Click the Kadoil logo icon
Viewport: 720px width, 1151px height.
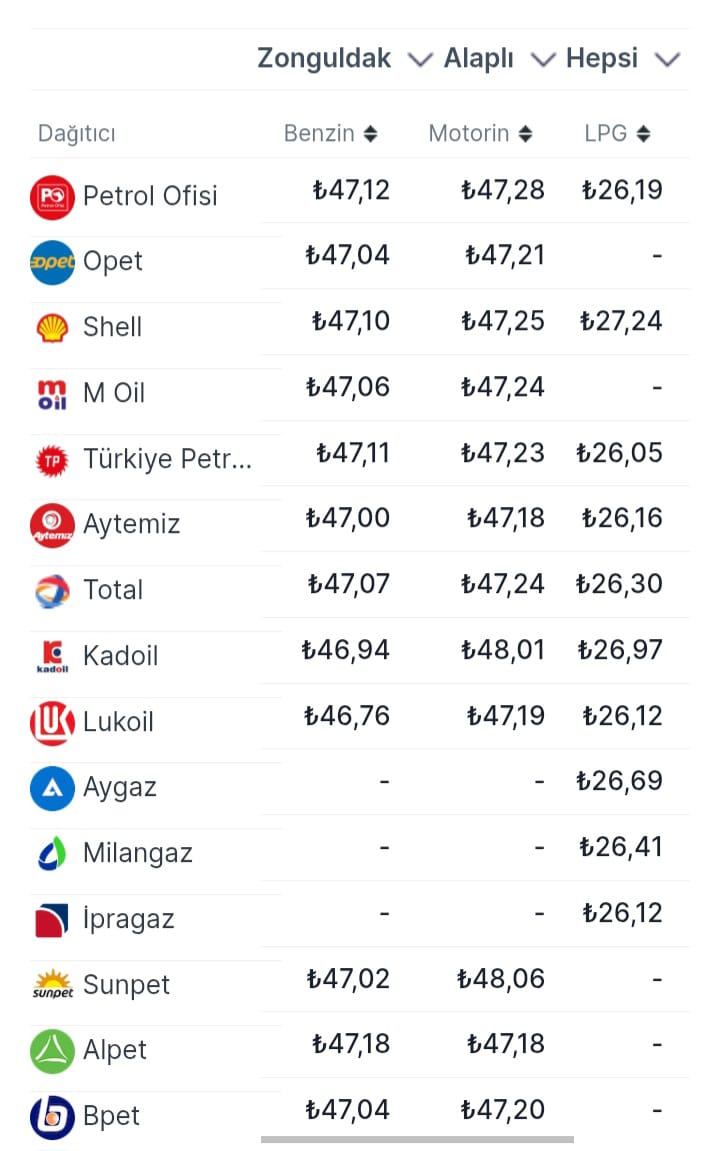(52, 657)
